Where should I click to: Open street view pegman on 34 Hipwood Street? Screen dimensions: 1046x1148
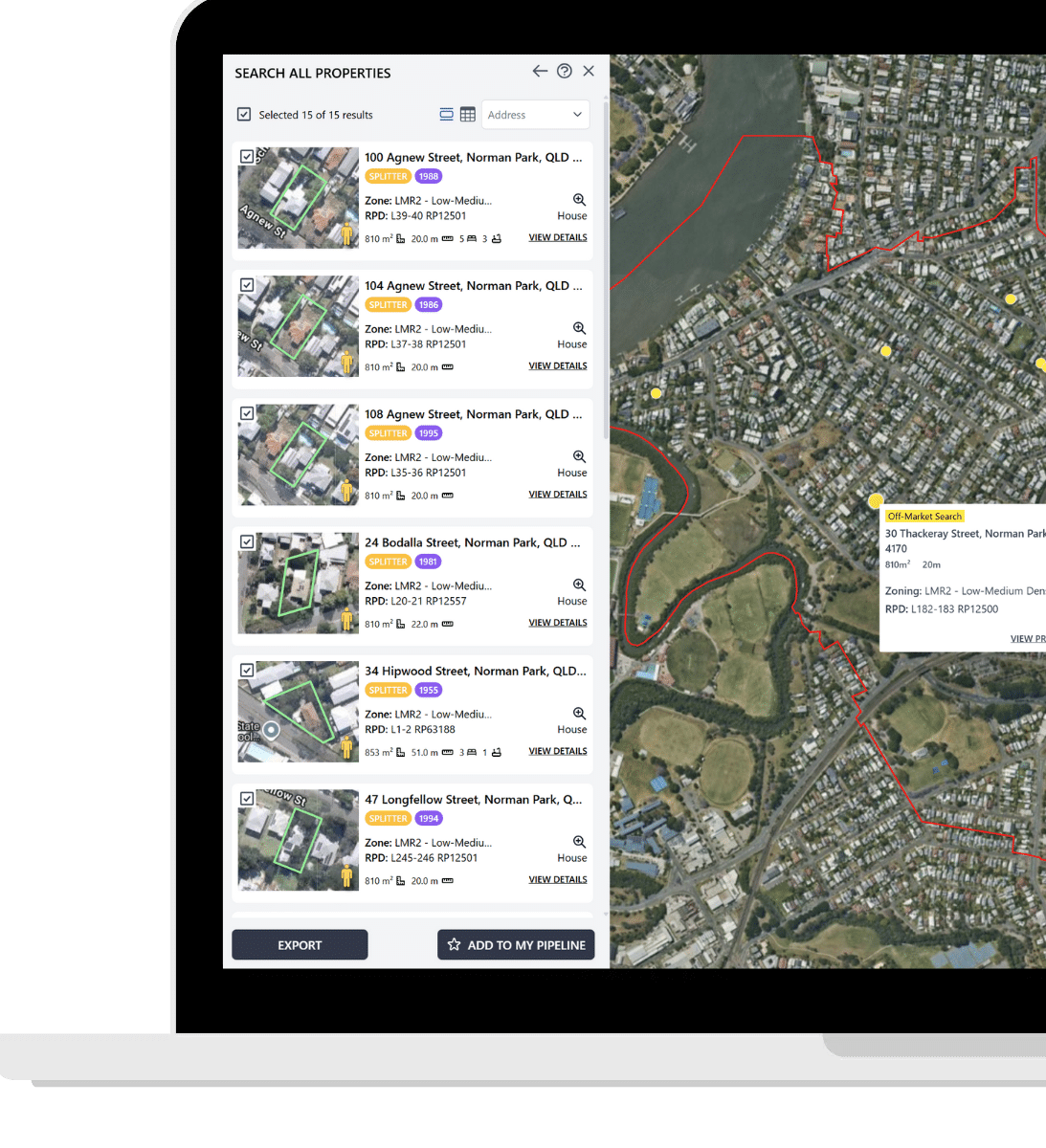point(346,746)
